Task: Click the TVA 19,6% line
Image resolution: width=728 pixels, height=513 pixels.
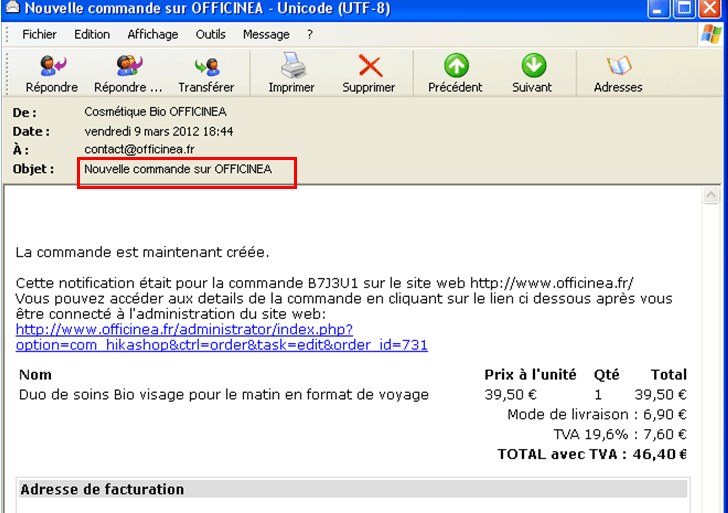Action: point(620,435)
